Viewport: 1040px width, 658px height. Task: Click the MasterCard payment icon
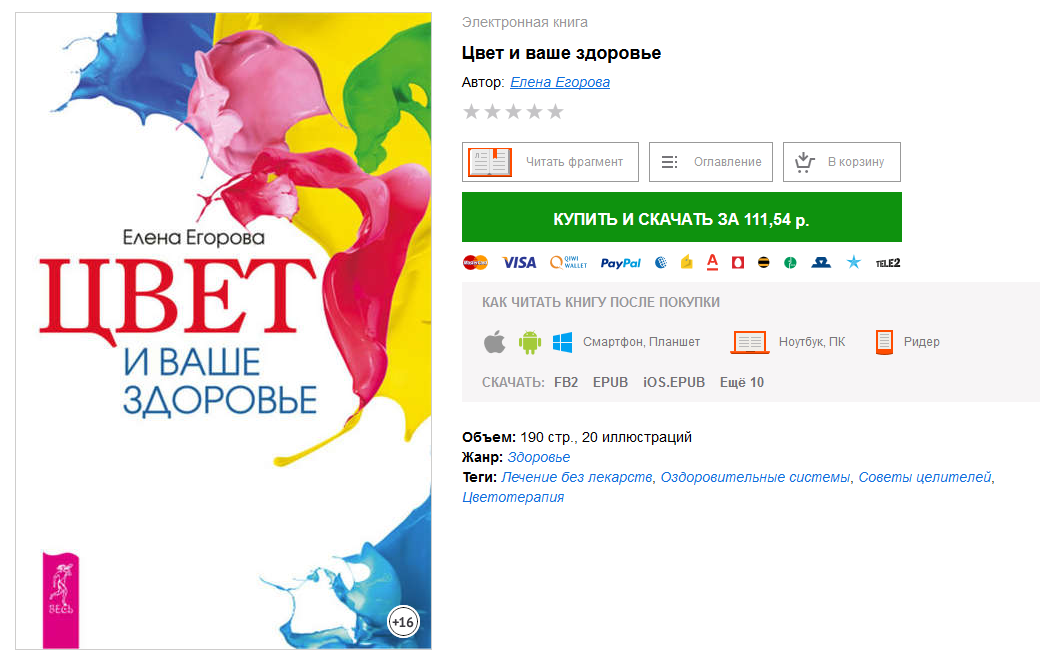[x=475, y=263]
